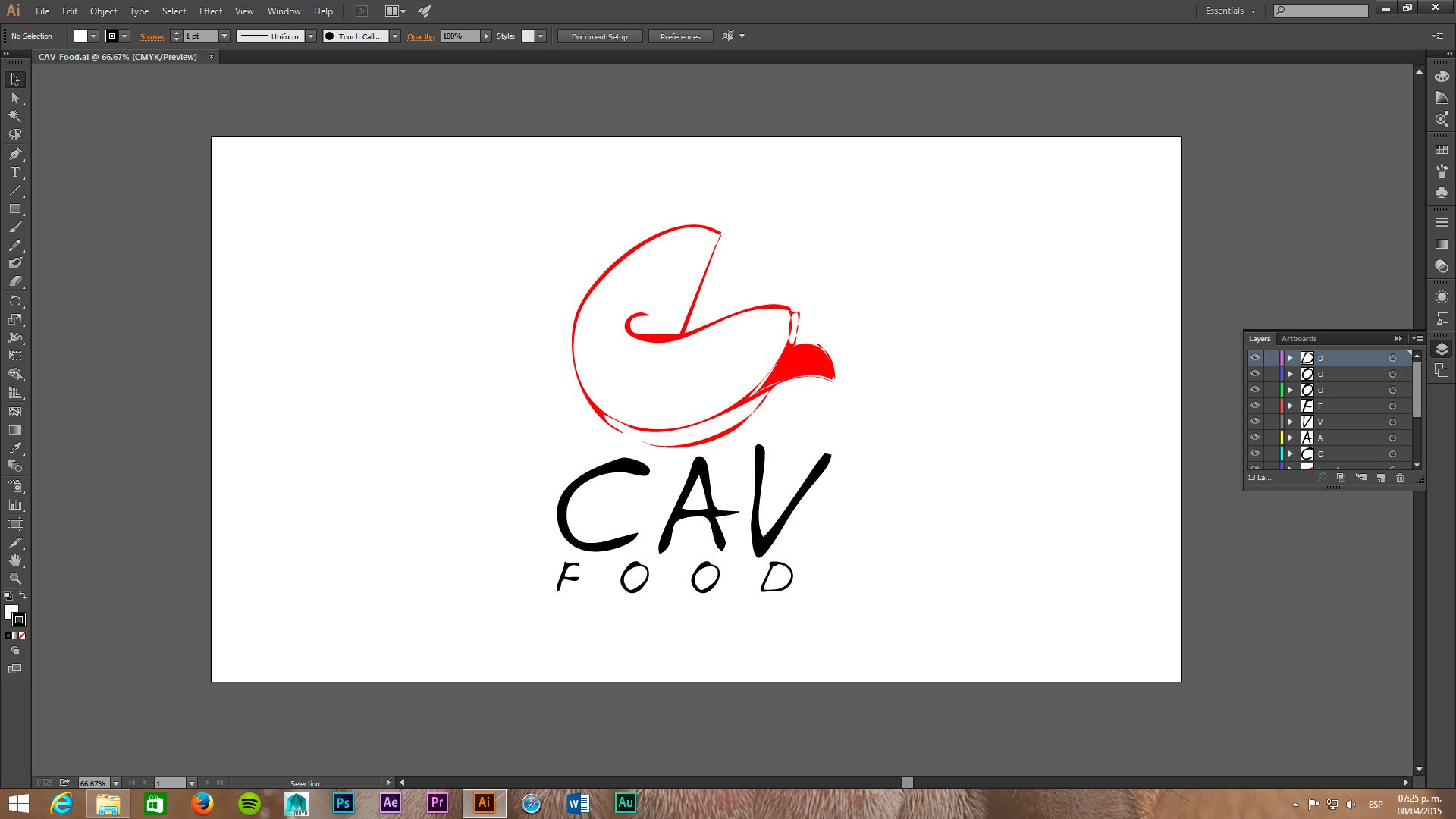
Task: Hide the C layer
Action: point(1255,453)
